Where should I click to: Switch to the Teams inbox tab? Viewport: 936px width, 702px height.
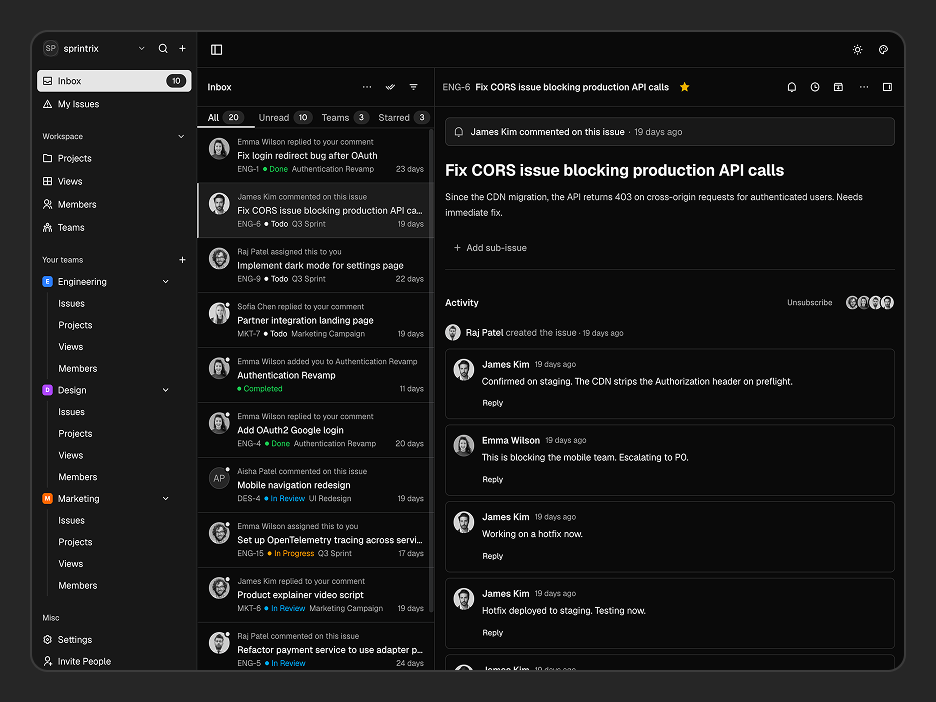(x=345, y=118)
